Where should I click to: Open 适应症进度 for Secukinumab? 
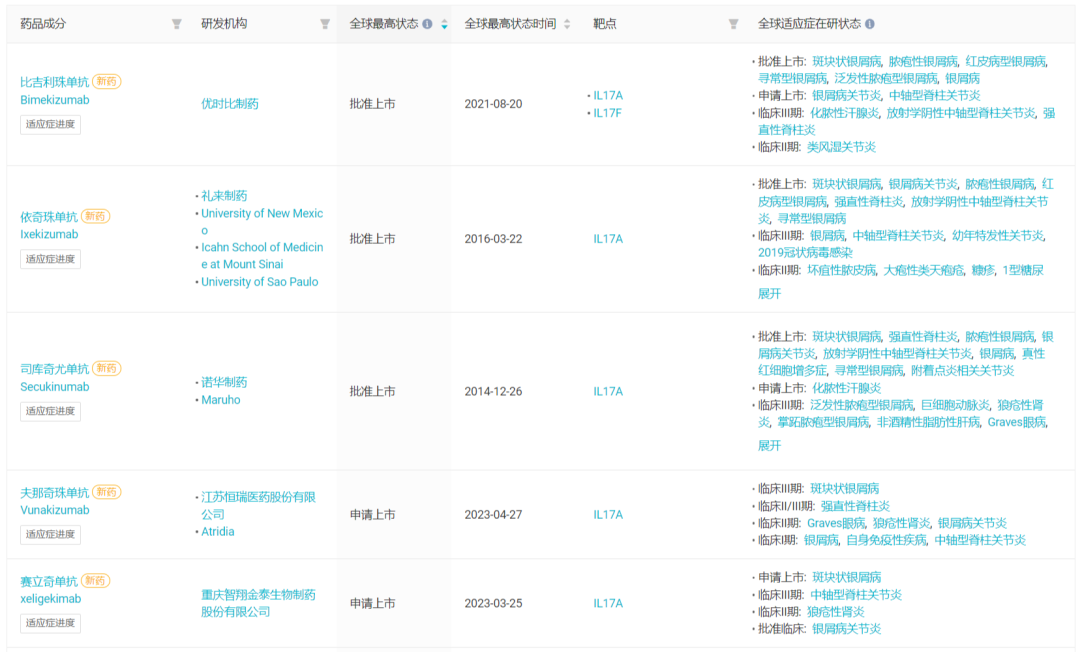pos(50,411)
